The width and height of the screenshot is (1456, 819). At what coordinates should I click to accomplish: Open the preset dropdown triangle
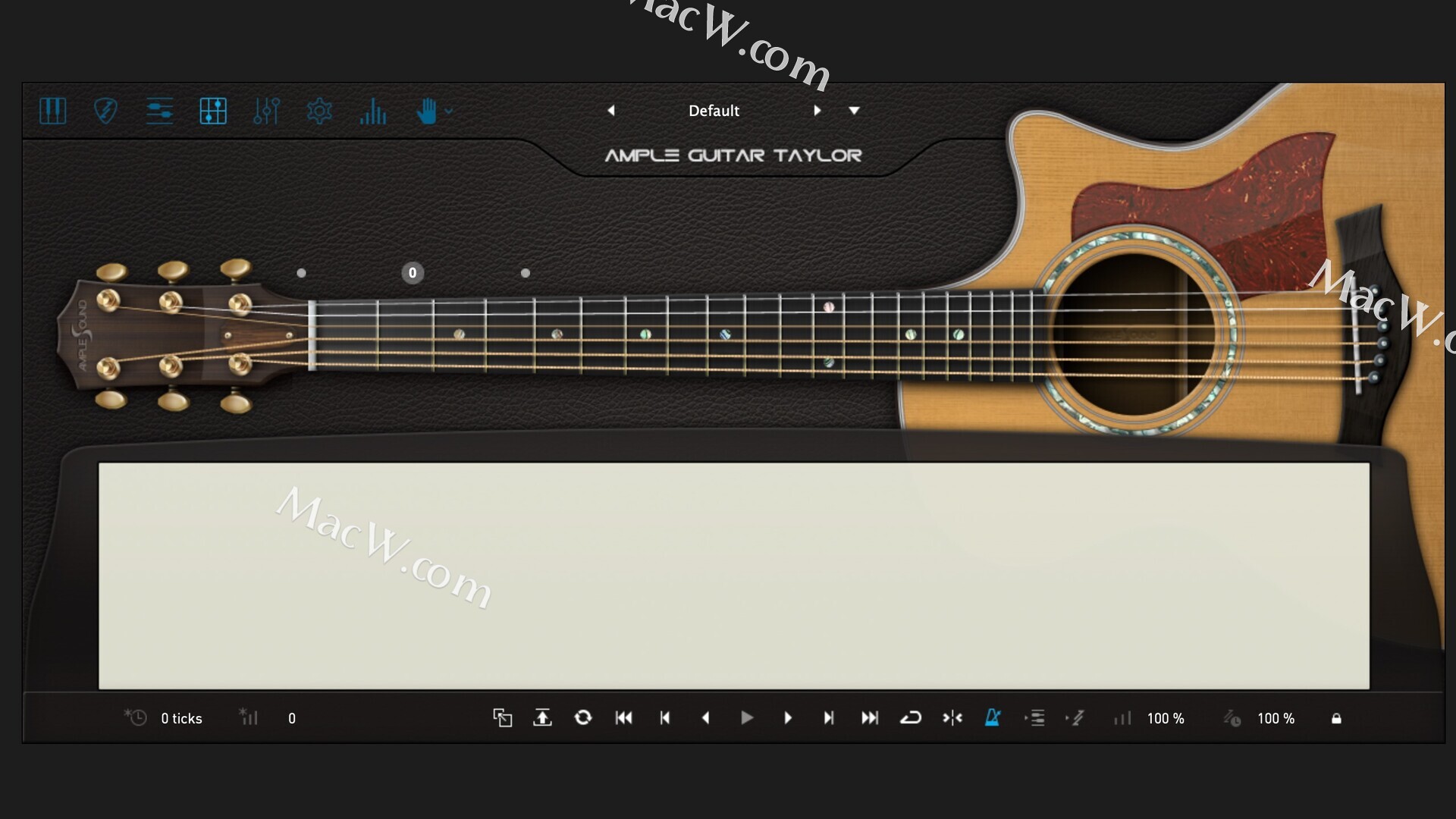854,111
